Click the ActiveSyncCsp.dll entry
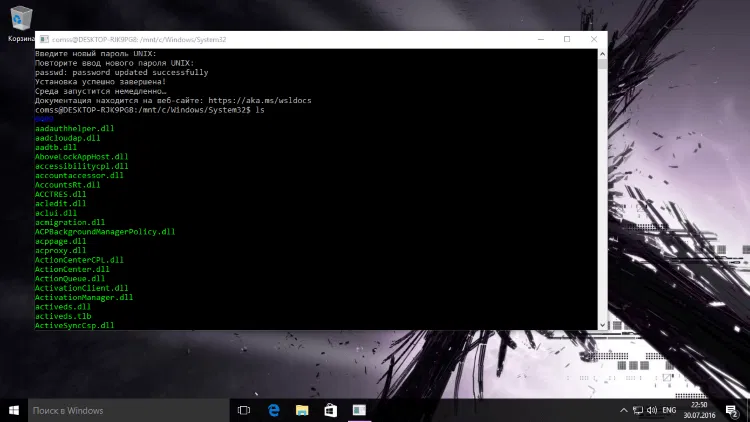The height and width of the screenshot is (422, 750). coord(75,325)
